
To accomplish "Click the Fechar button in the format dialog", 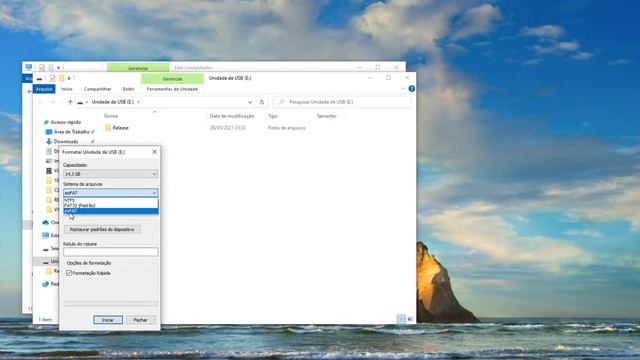I will (x=140, y=320).
